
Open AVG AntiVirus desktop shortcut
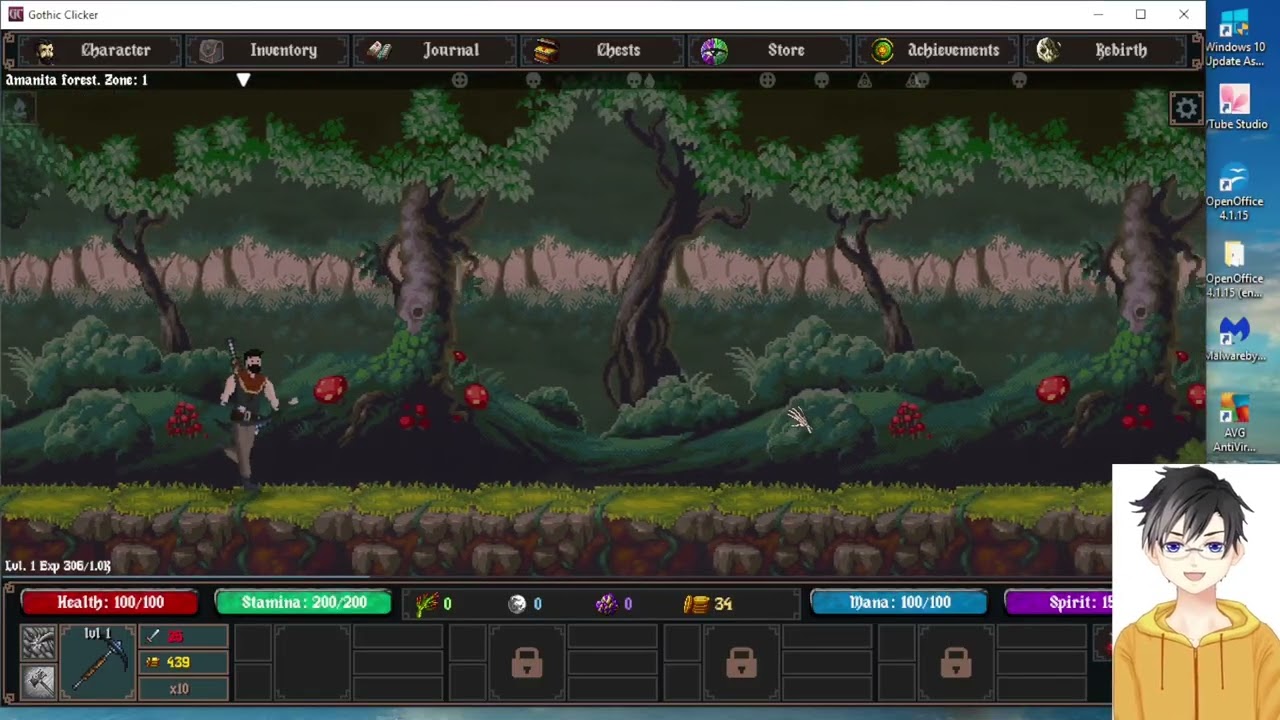(1234, 423)
